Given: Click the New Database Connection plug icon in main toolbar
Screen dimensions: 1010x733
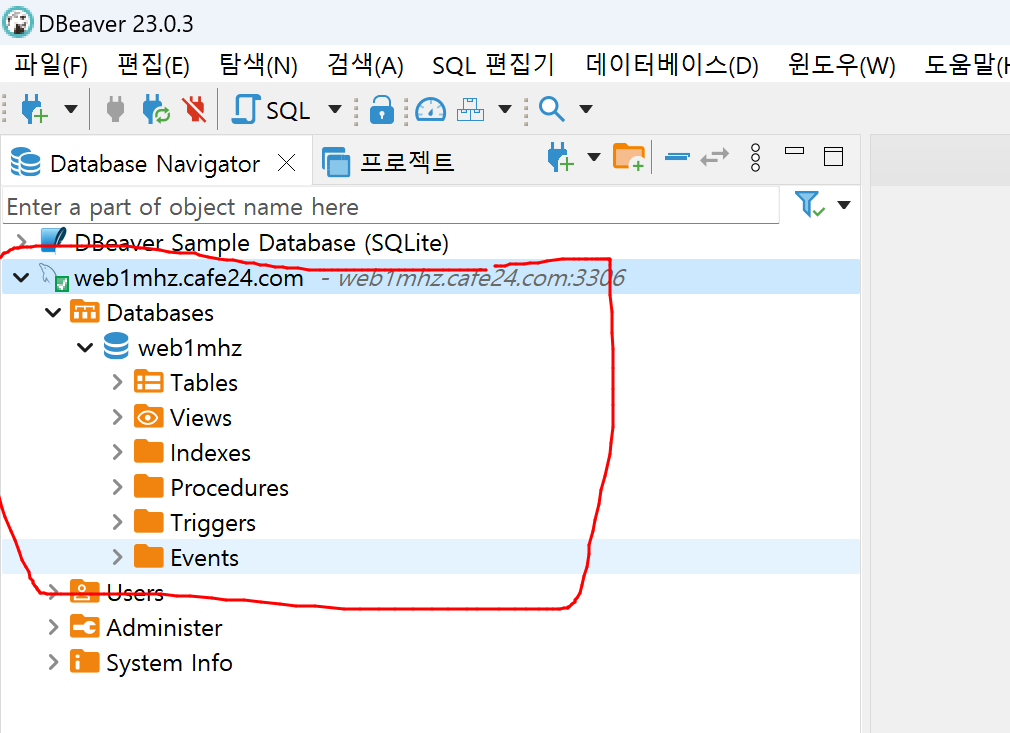Looking at the screenshot, I should (34, 109).
